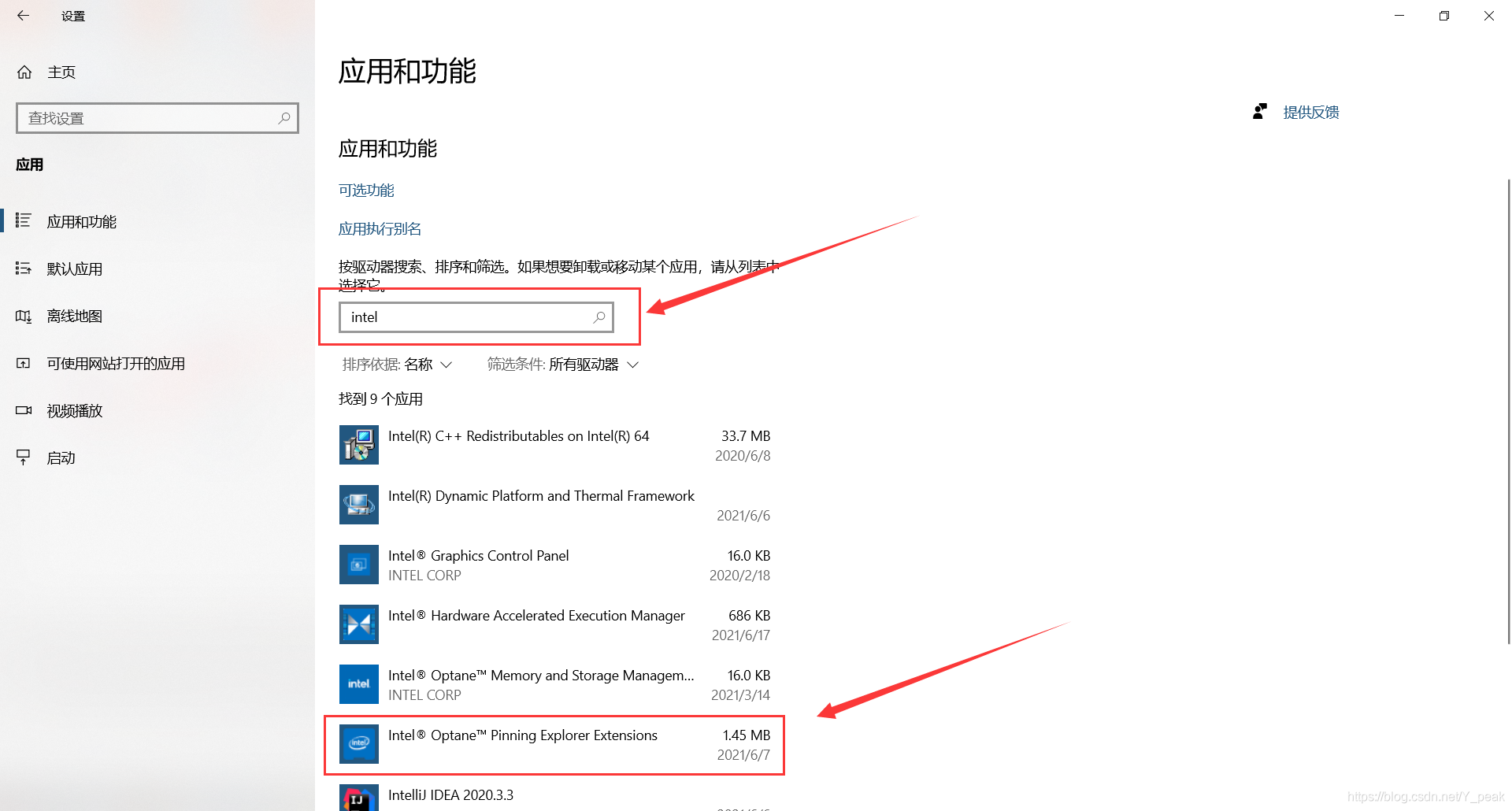1512x811 pixels.
Task: Click the 1.45 MB size value
Action: point(747,735)
